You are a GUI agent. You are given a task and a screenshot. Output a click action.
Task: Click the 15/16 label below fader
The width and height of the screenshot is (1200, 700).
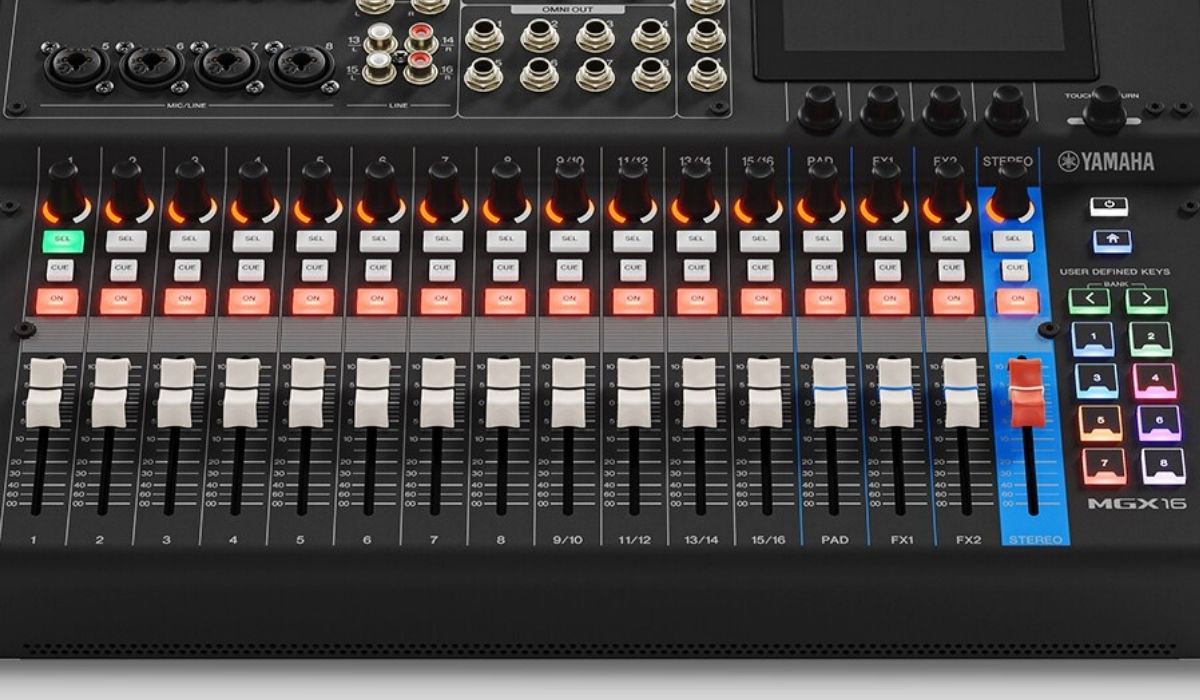(769, 540)
